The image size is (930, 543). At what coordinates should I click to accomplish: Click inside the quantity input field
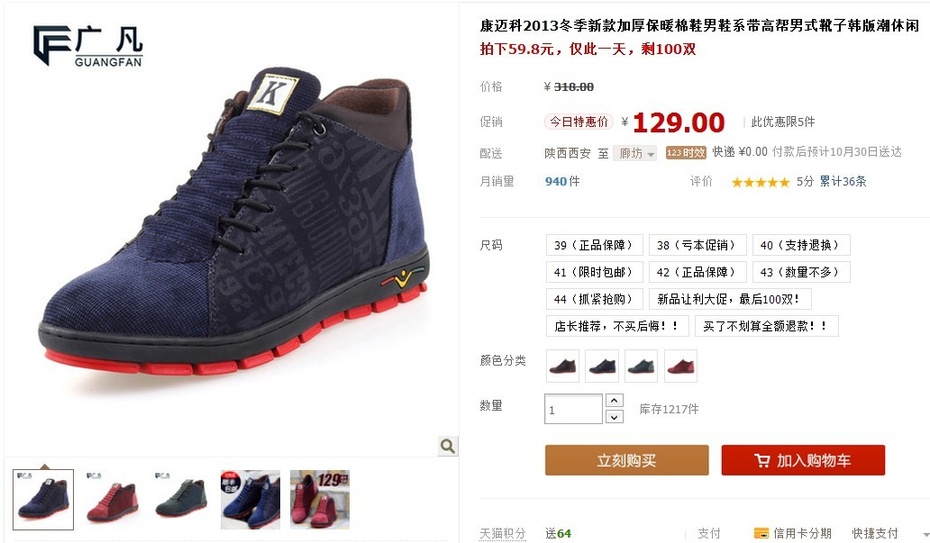point(574,409)
